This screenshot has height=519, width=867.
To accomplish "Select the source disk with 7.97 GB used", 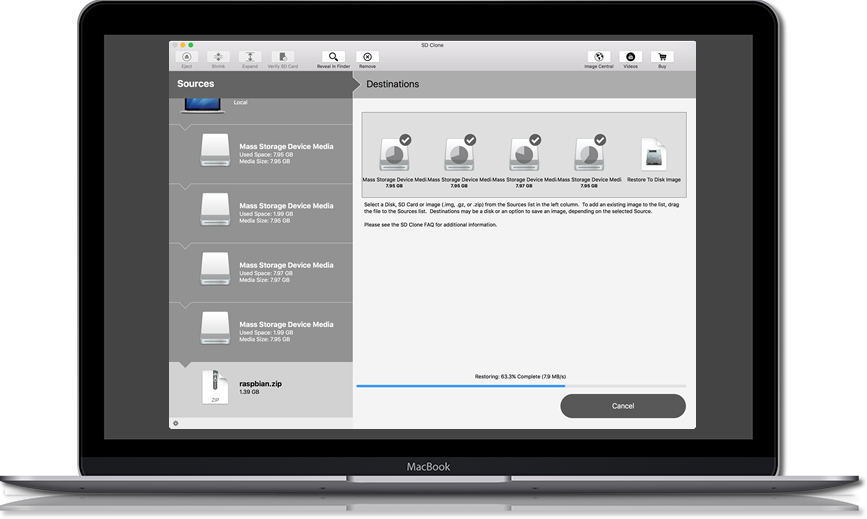I will (x=260, y=270).
